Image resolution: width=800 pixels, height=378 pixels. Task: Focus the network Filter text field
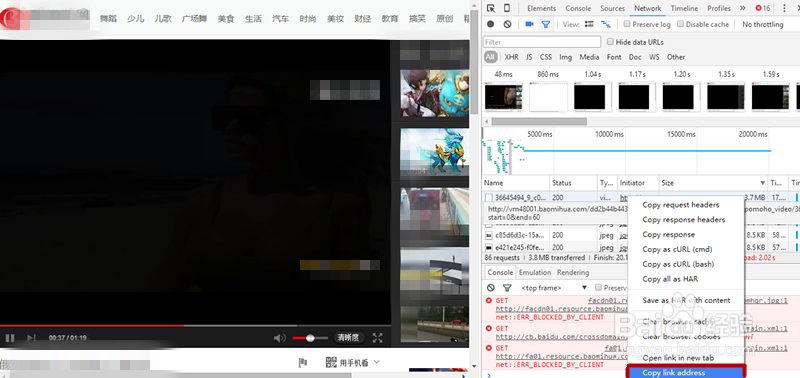coord(542,42)
